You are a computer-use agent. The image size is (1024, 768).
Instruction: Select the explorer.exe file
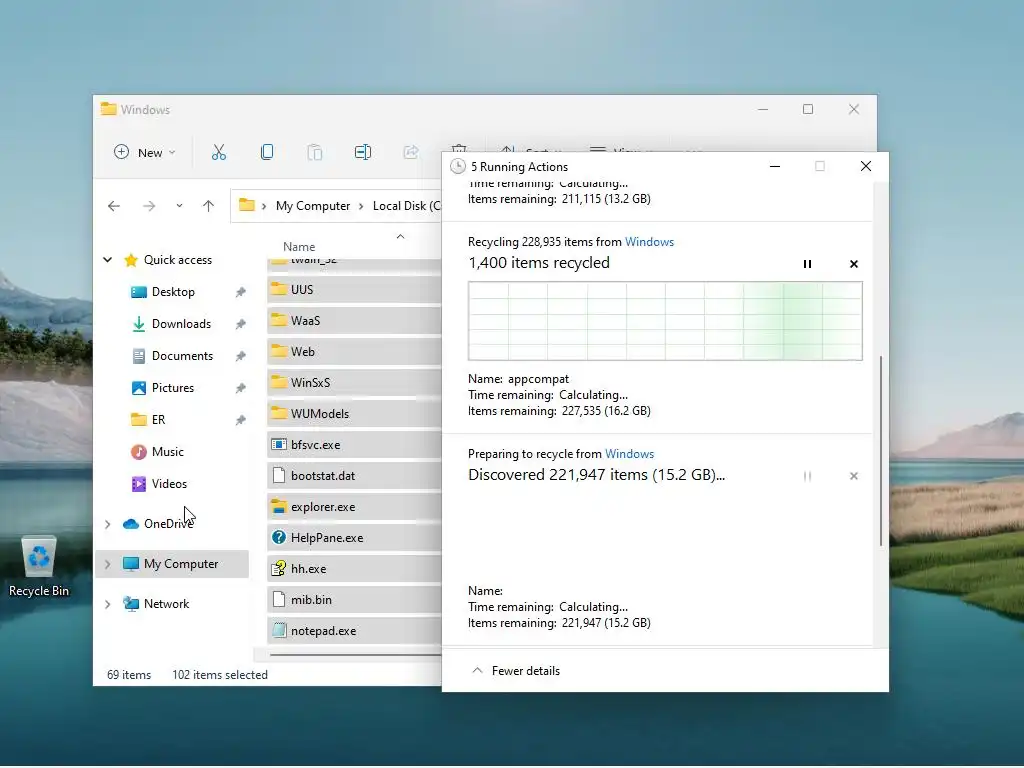click(x=354, y=507)
